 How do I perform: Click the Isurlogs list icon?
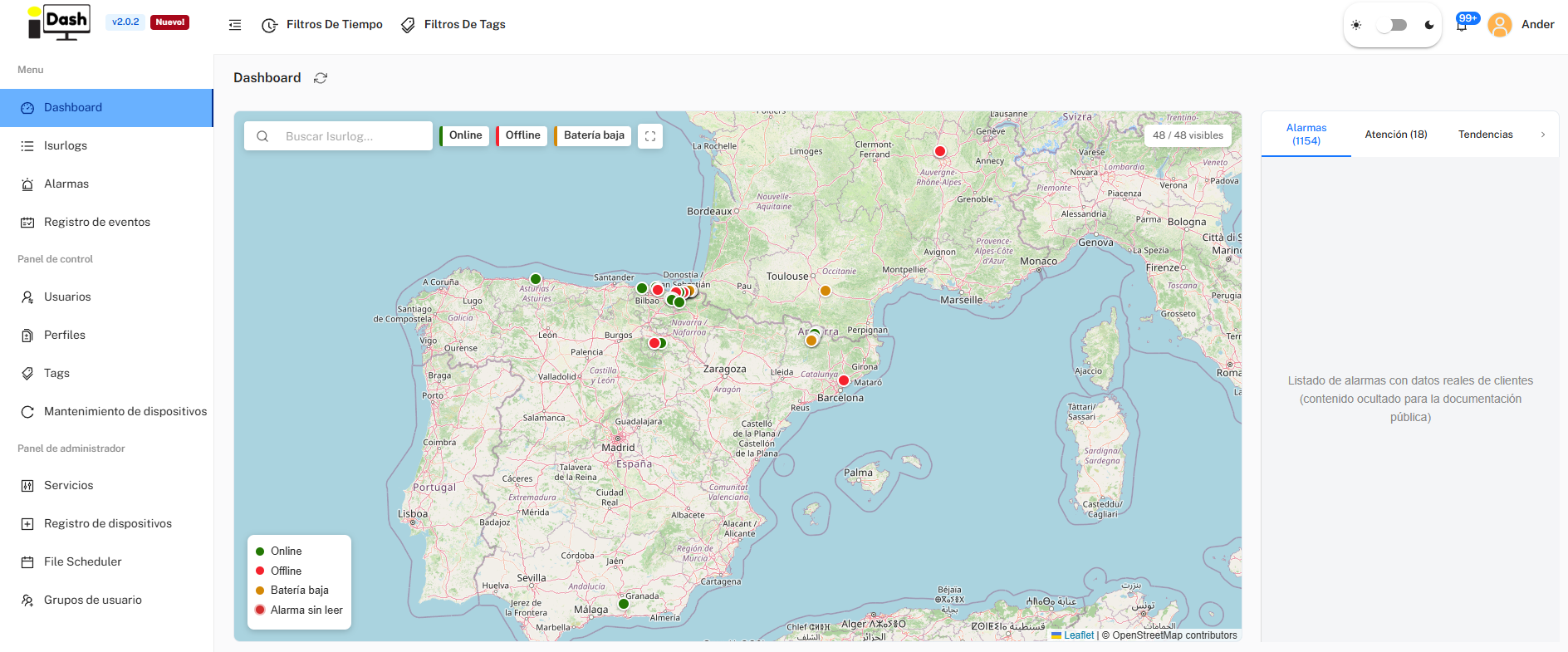(x=27, y=146)
